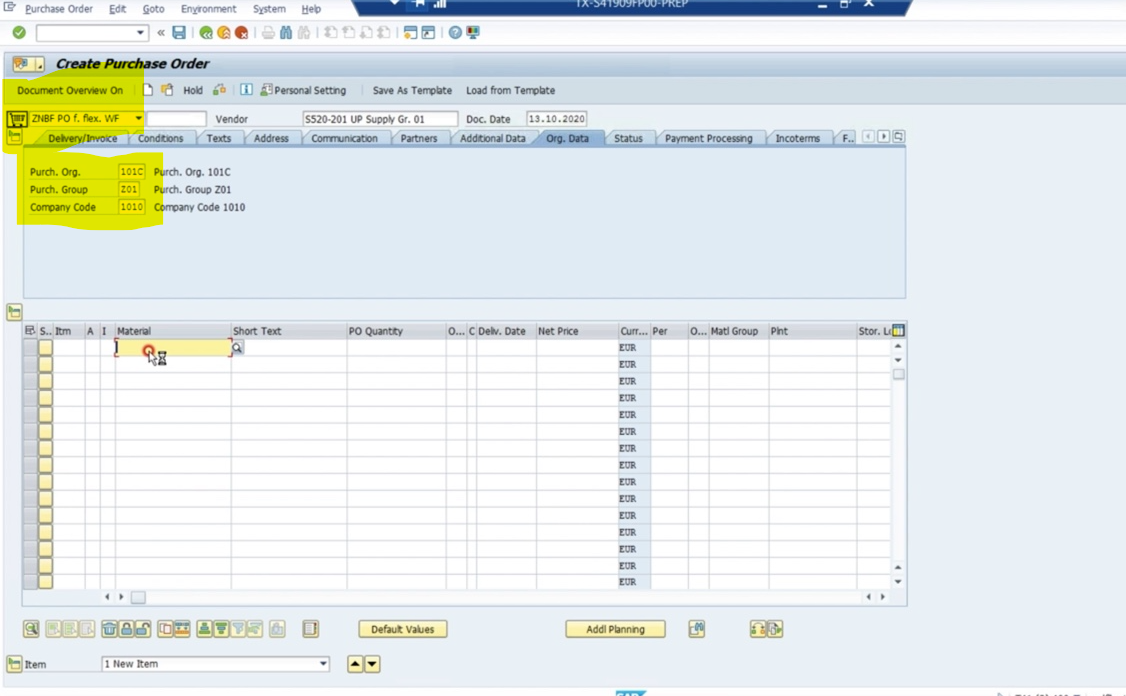Click the Generate shortcut icon
Viewport: 1126px width, 696px height.
(x=428, y=32)
